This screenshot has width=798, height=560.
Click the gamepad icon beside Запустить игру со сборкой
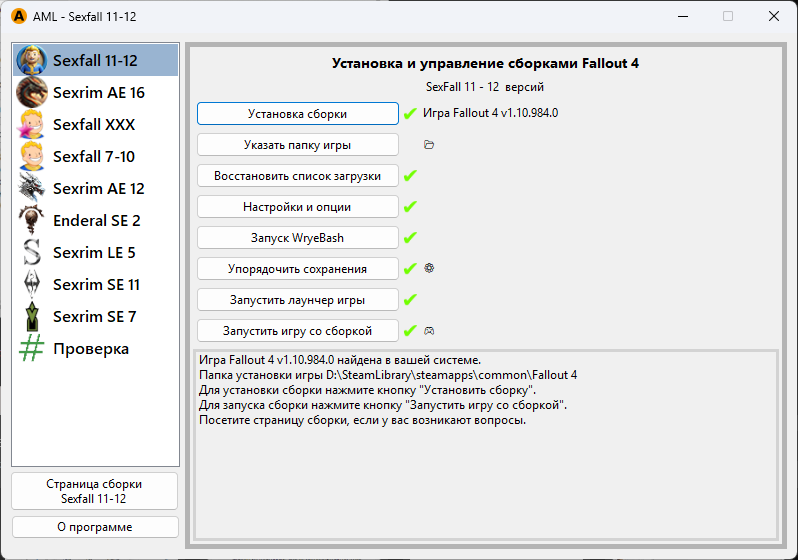click(429, 330)
